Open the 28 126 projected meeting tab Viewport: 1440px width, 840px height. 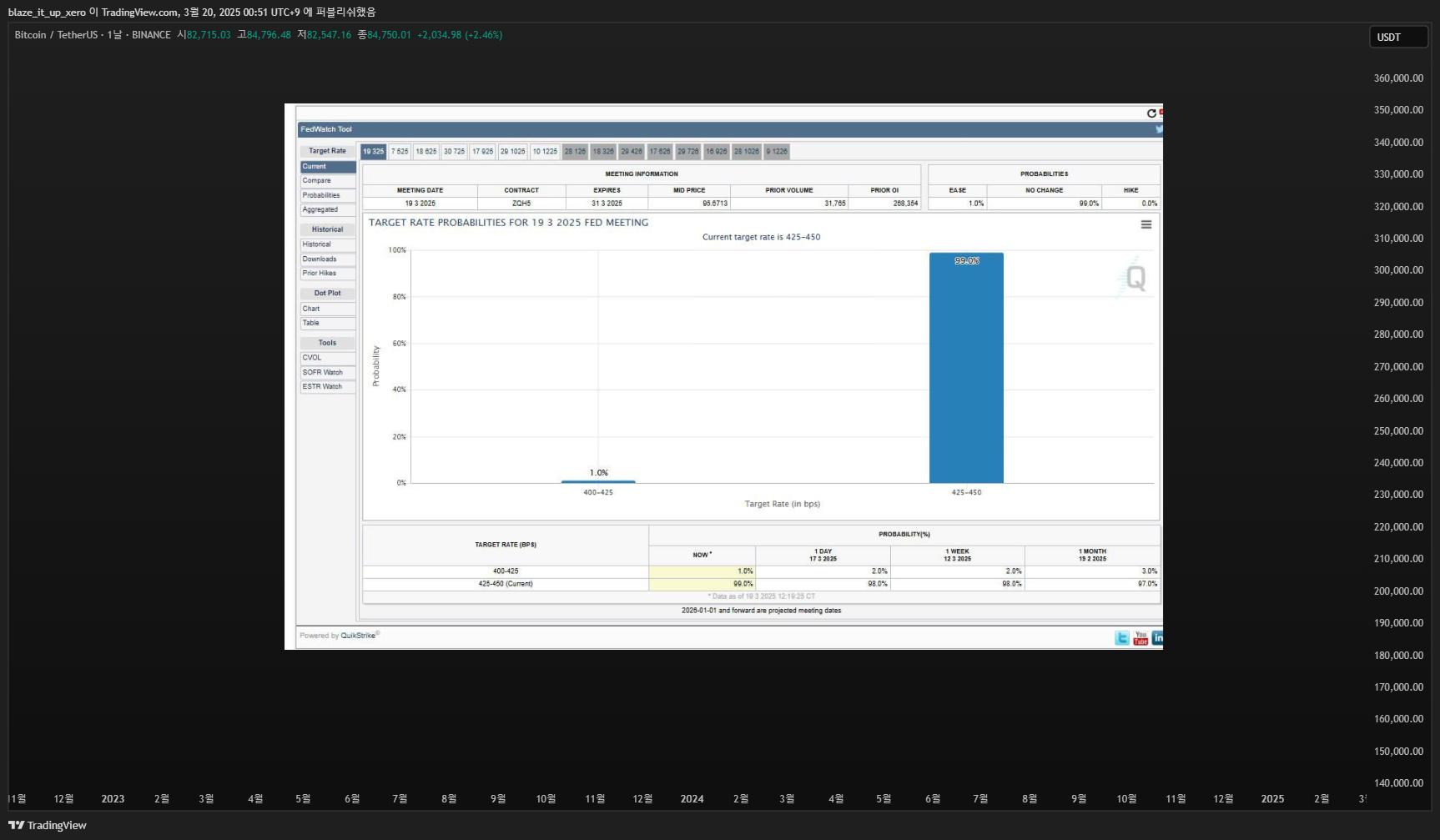(x=575, y=152)
